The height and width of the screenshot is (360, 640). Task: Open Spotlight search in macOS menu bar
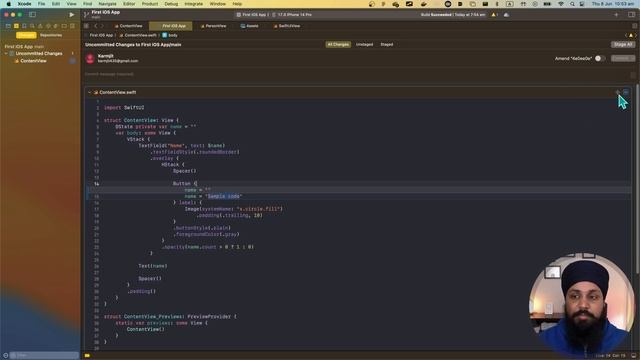point(572,4)
